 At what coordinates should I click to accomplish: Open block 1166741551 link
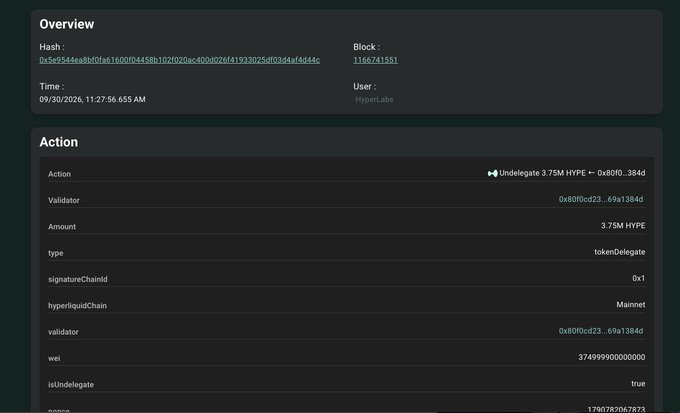(x=375, y=60)
